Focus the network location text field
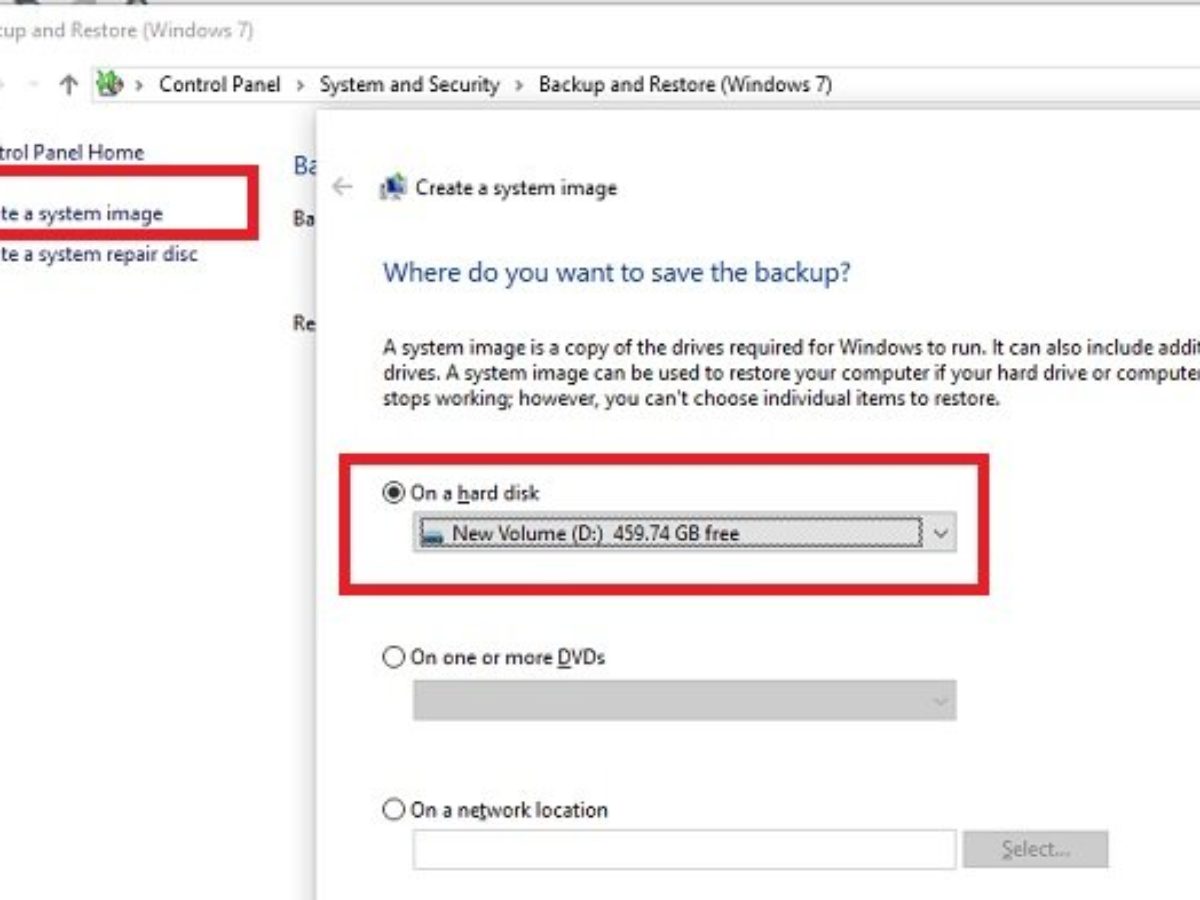The height and width of the screenshot is (900, 1200). click(x=685, y=849)
